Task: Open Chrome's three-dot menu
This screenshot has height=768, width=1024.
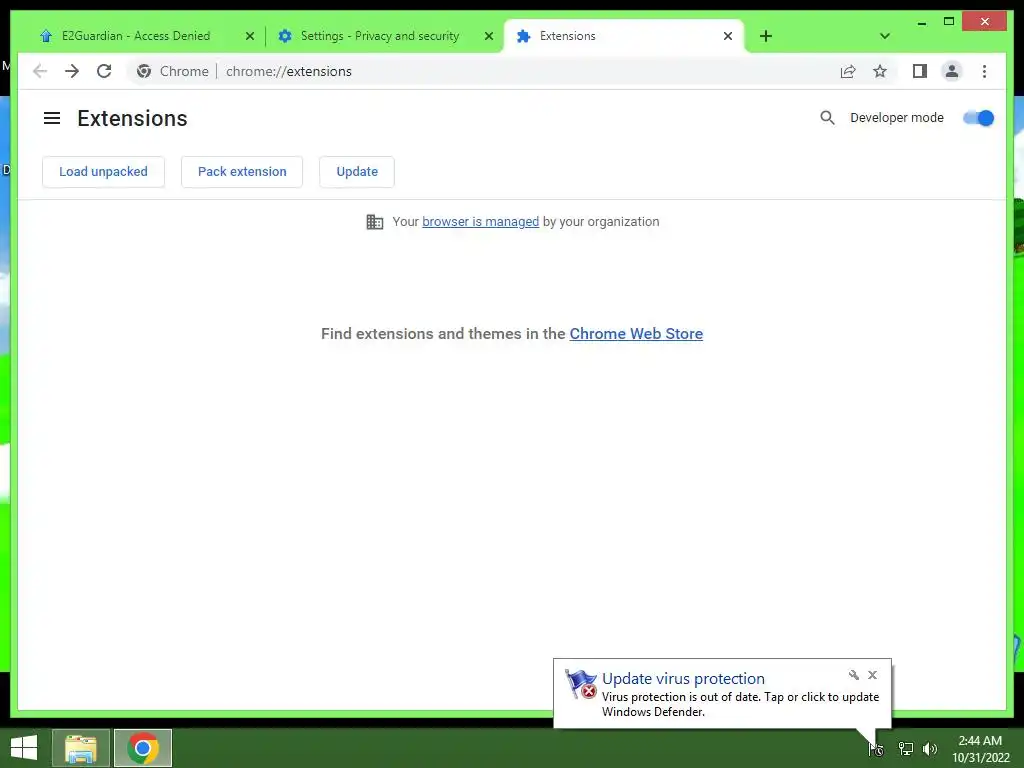Action: (x=984, y=71)
